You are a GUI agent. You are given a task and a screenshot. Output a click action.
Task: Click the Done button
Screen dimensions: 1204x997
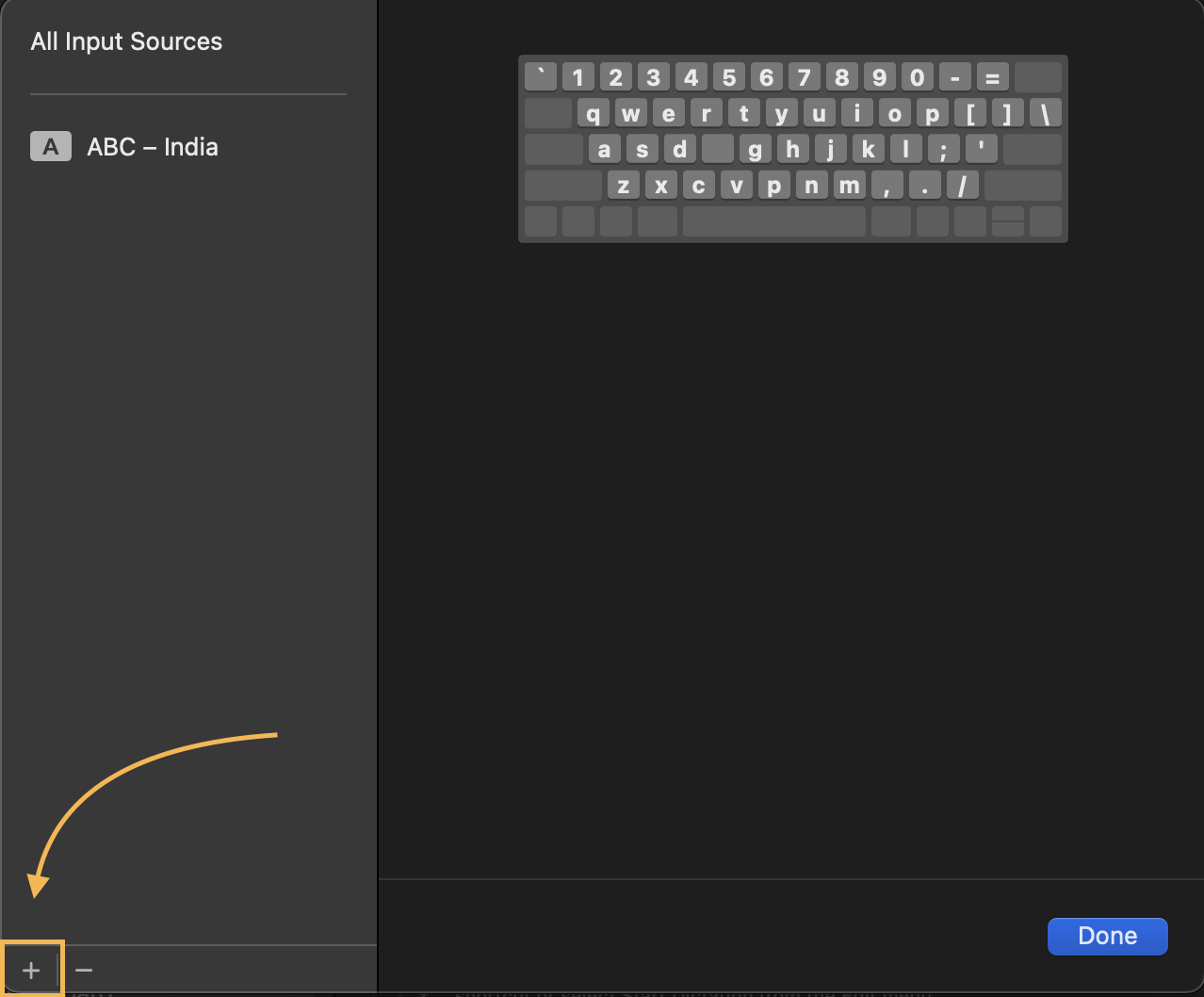1107,936
